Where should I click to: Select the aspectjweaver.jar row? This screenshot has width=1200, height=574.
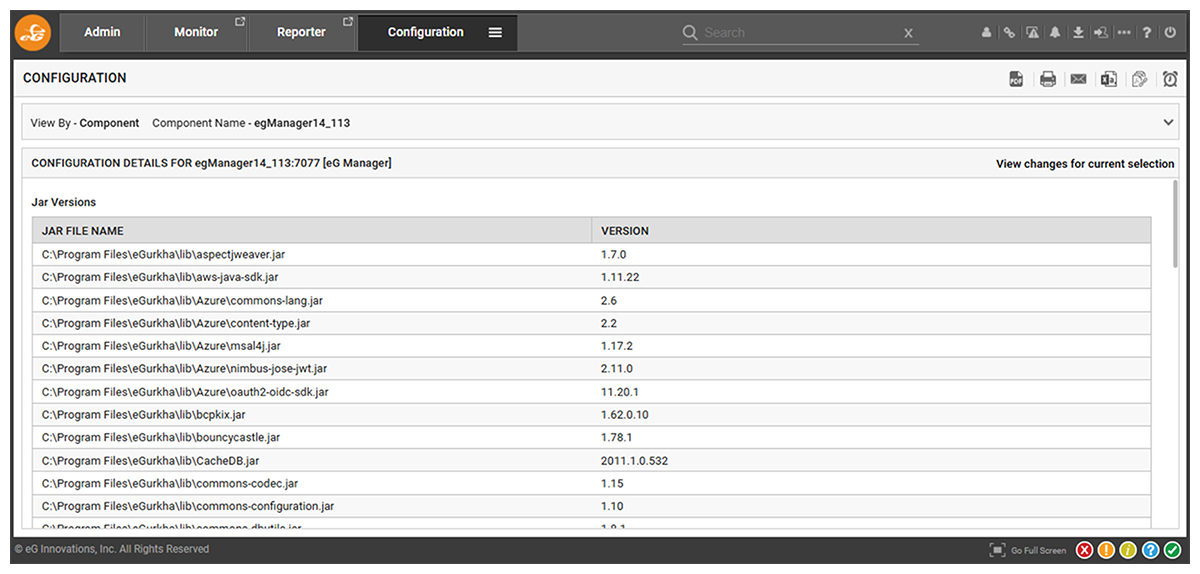tap(592, 255)
